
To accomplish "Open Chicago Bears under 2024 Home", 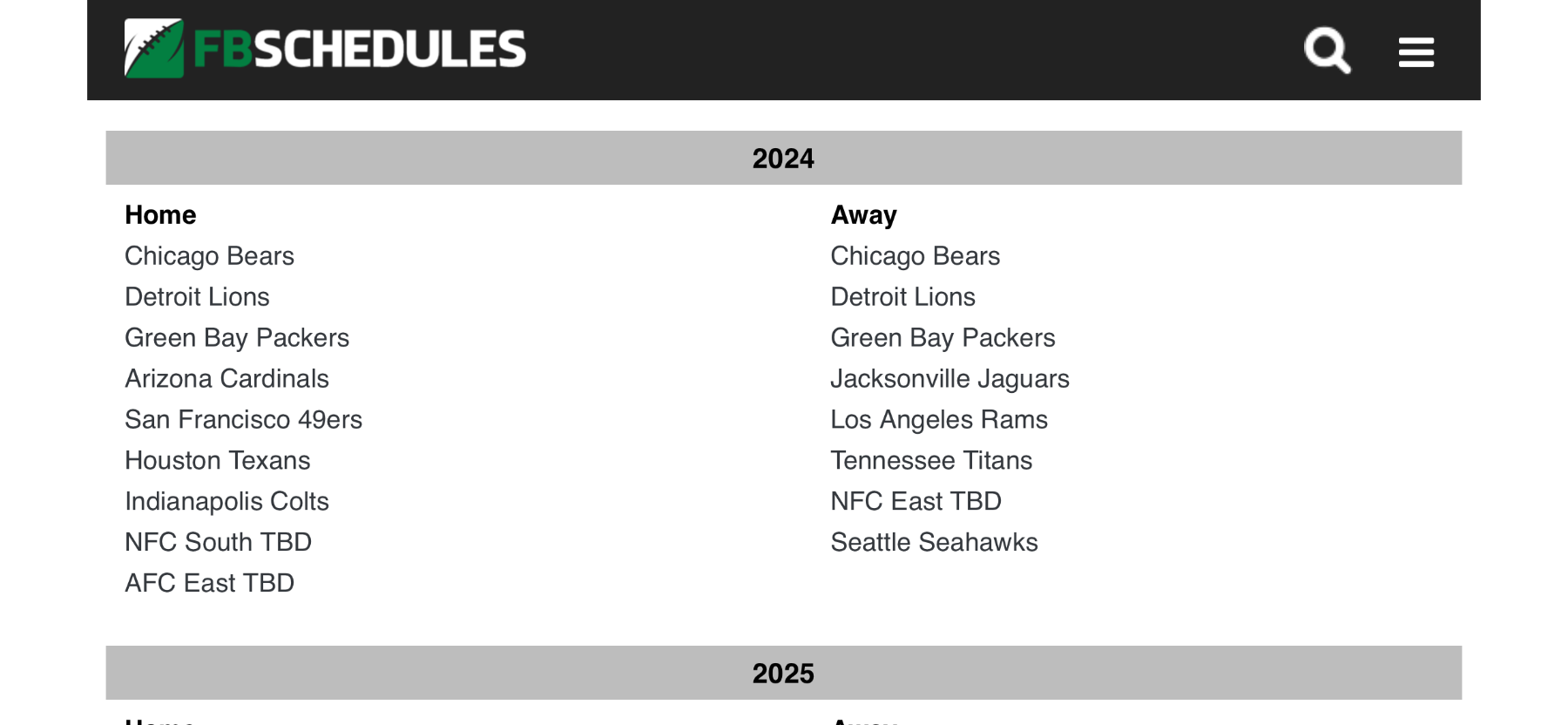I will [209, 256].
